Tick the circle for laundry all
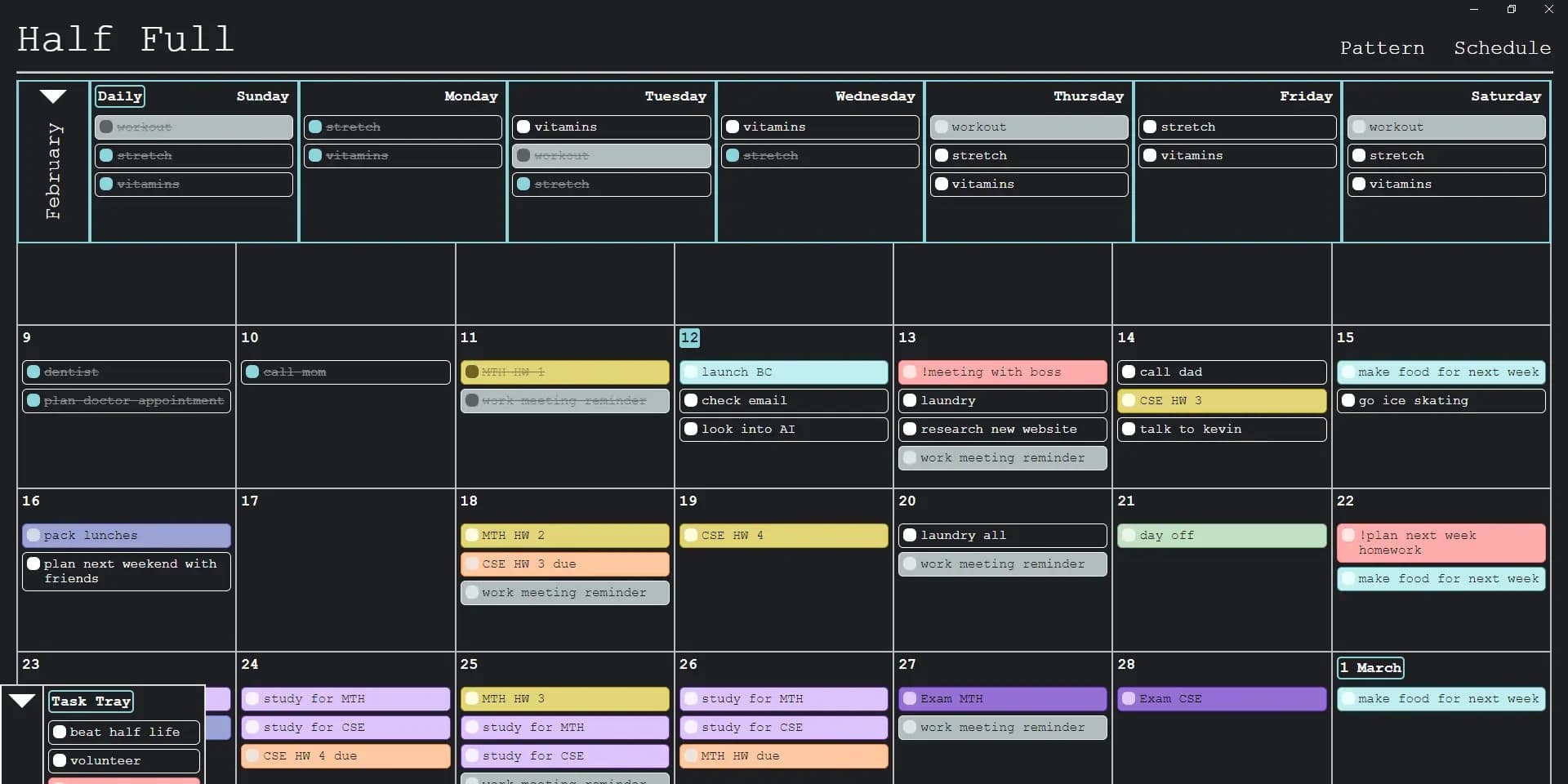The width and height of the screenshot is (1568, 784). point(910,536)
